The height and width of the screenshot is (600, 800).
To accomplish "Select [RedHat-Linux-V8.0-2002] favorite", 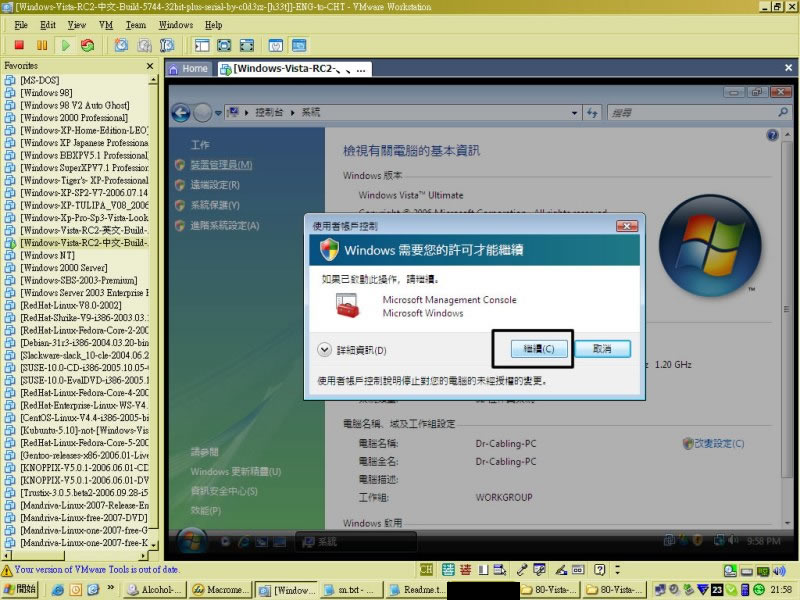I will (71, 305).
